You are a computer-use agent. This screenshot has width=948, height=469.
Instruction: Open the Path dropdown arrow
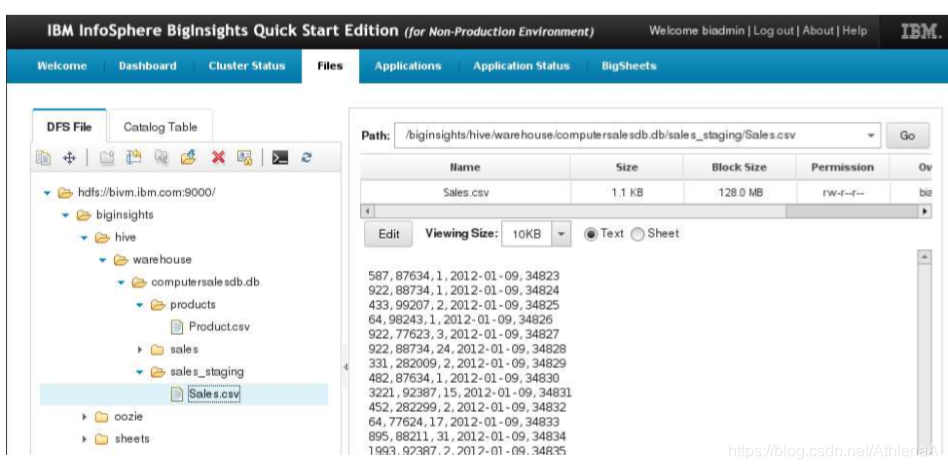(871, 135)
